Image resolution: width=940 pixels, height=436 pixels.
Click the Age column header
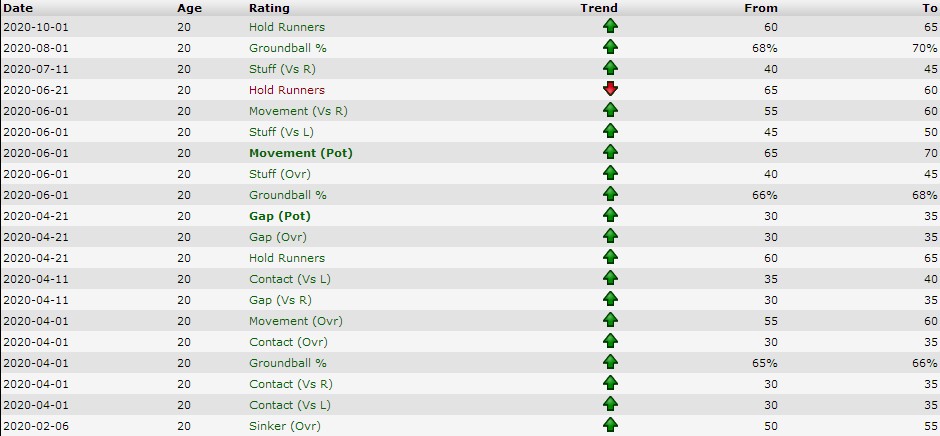click(189, 8)
